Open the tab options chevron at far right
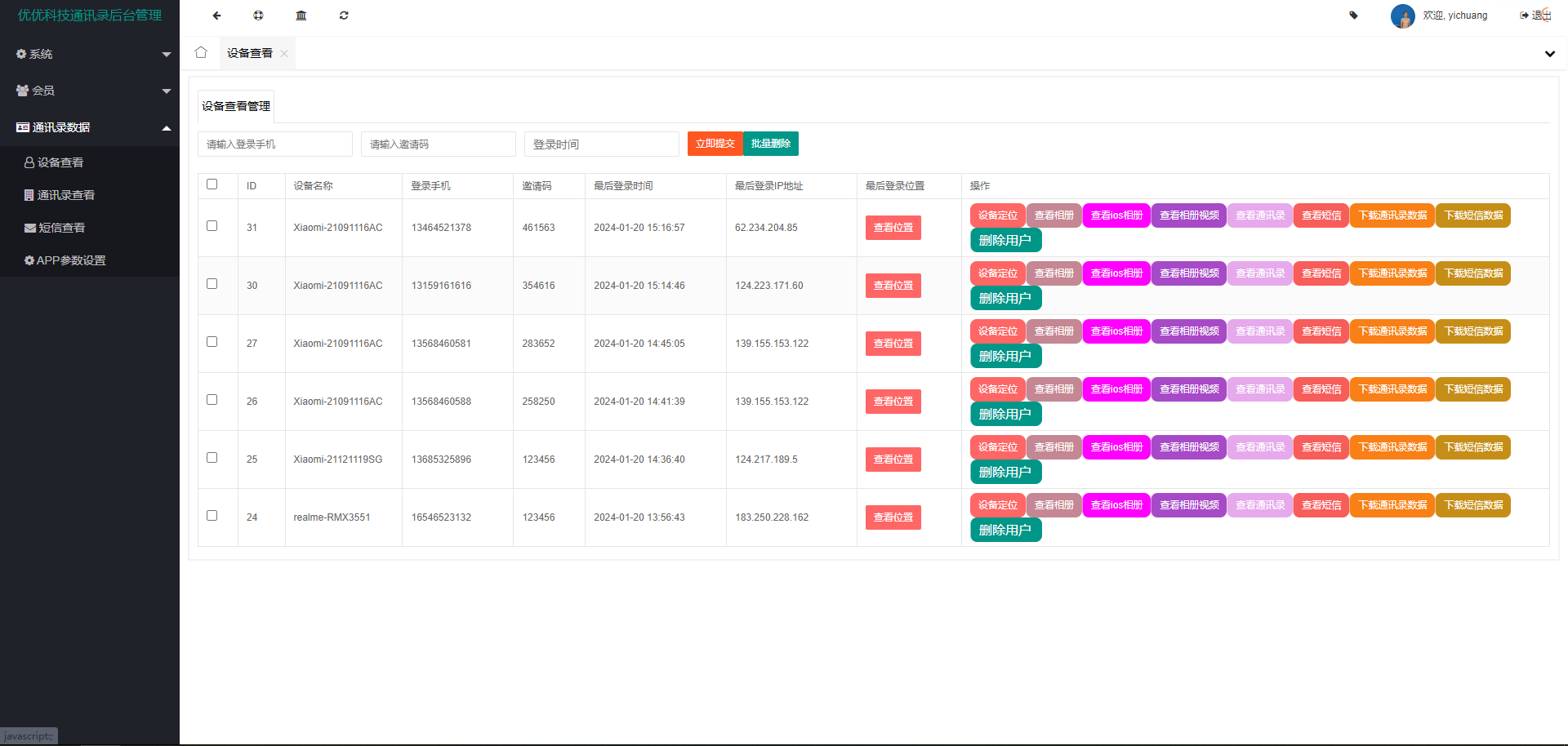This screenshot has height=746, width=1568. [x=1549, y=54]
